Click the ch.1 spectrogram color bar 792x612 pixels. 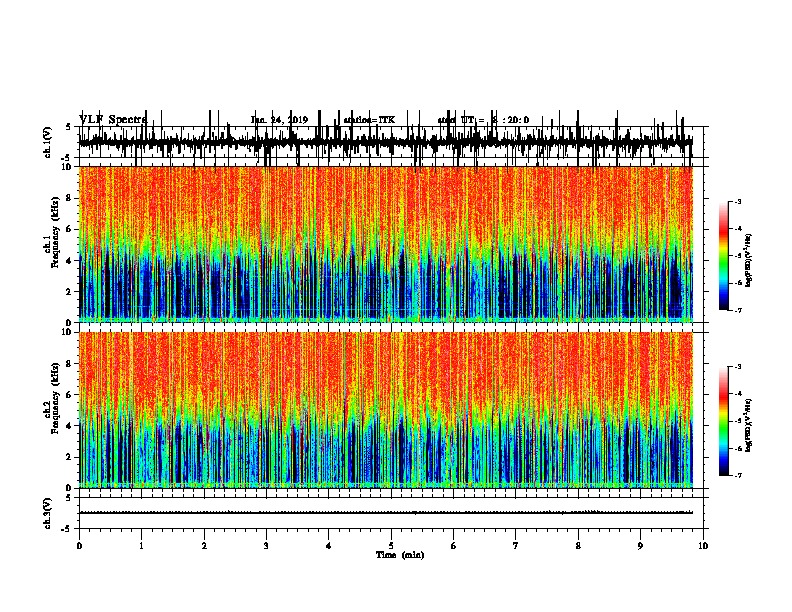coord(724,256)
